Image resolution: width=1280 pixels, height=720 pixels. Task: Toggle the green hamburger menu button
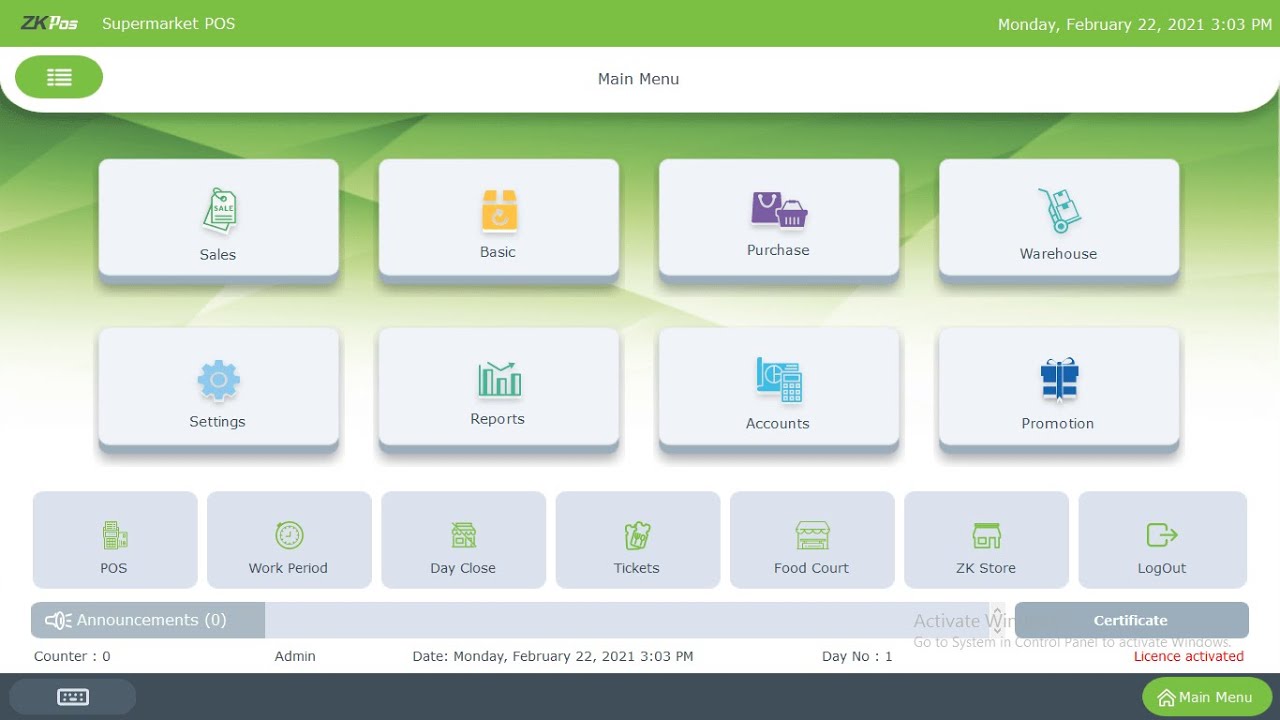point(59,77)
